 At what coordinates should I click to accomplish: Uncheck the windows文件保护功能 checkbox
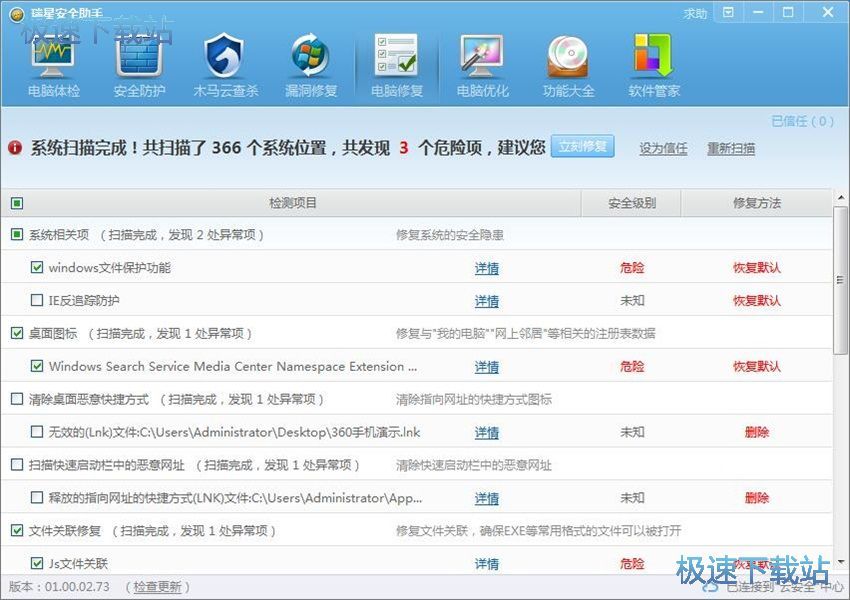(37, 267)
